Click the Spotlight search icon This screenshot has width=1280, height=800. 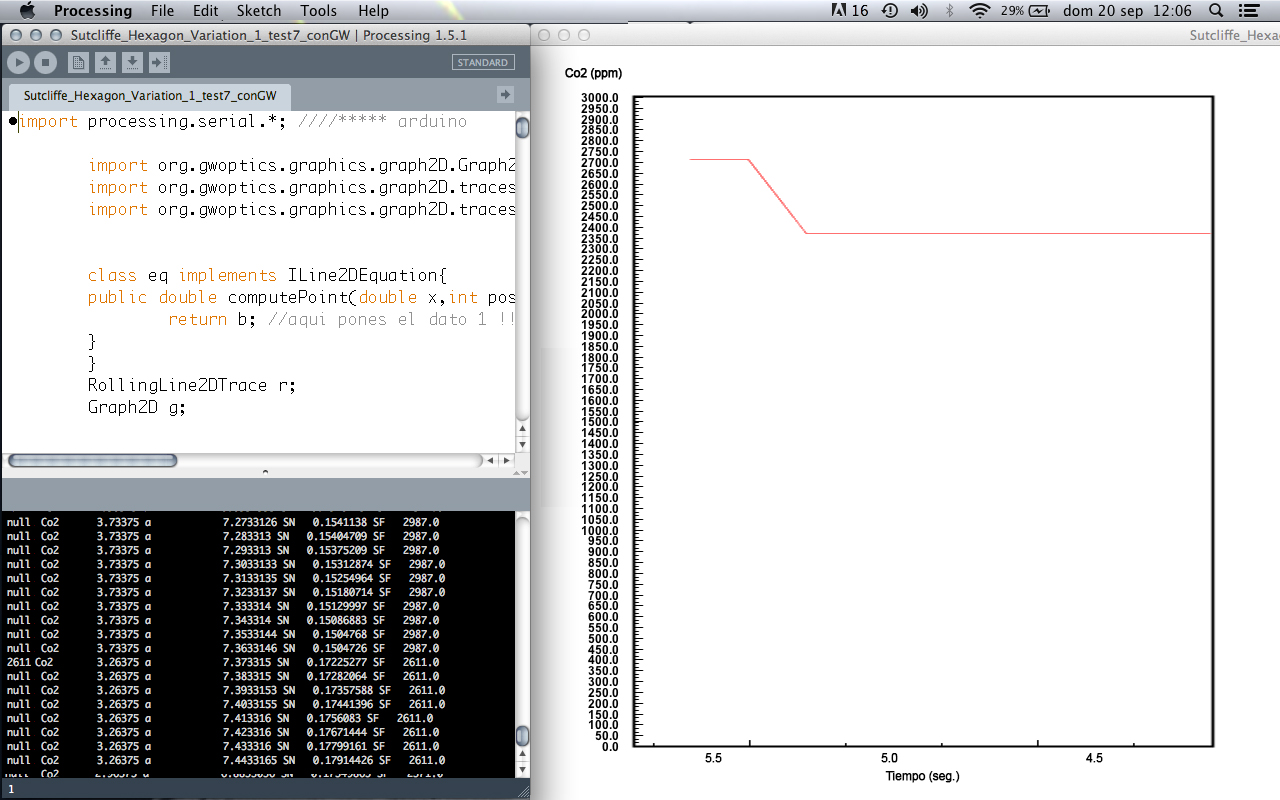(x=1216, y=11)
